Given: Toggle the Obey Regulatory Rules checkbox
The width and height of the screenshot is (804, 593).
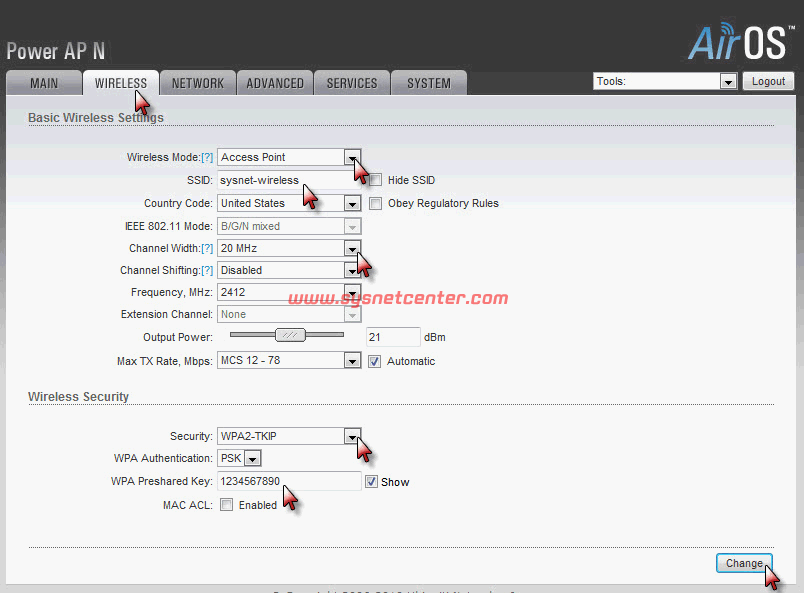Looking at the screenshot, I should 376,204.
